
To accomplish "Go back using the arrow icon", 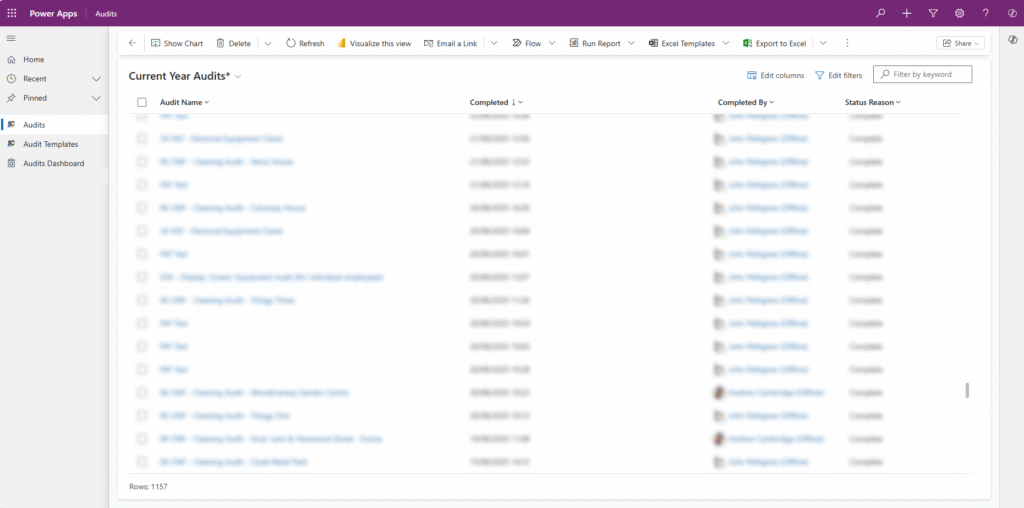I will 132,43.
